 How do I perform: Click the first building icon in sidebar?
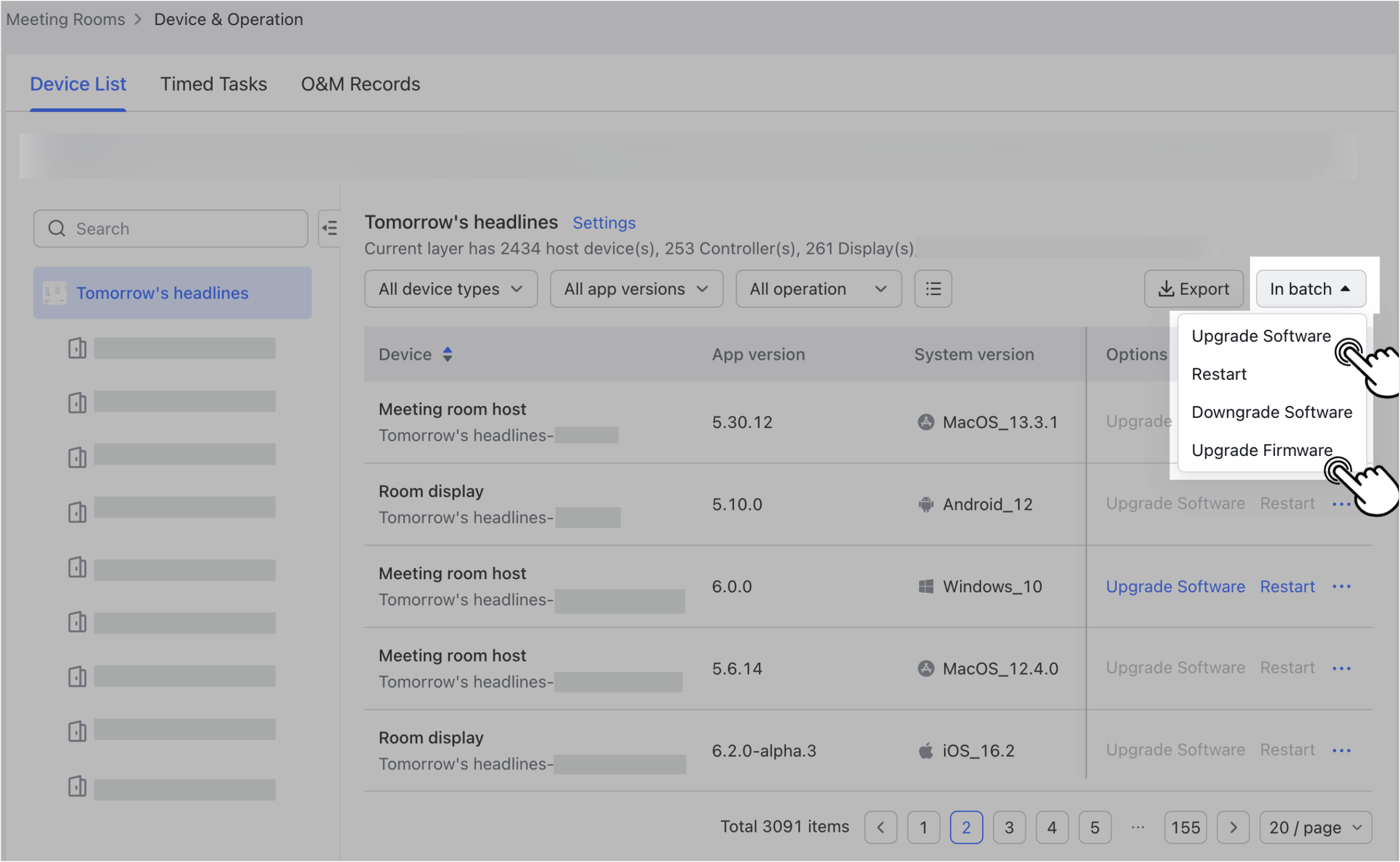pyautogui.click(x=77, y=348)
